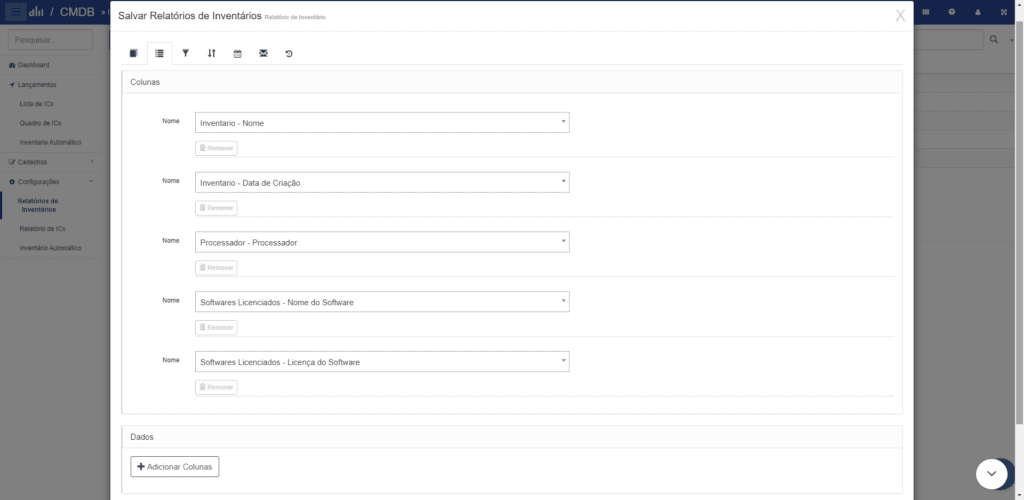Click the CMDB title in header
Screen dimensions: 1024x500
click(77, 12)
